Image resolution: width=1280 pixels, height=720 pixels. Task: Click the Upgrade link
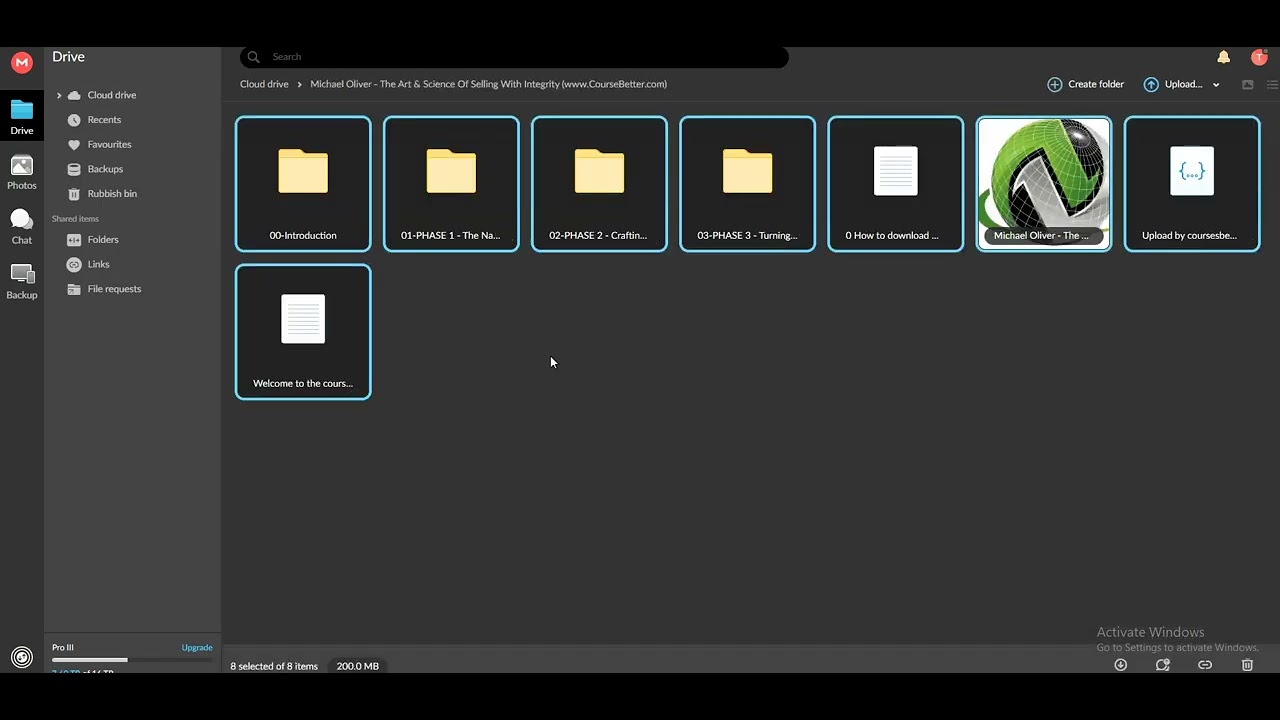[x=197, y=648]
